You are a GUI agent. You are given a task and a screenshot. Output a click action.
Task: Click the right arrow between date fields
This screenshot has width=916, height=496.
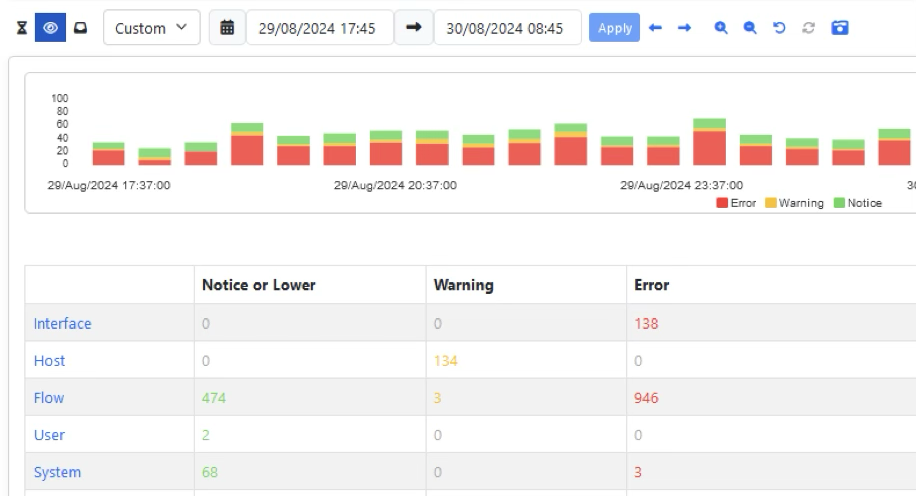point(414,27)
